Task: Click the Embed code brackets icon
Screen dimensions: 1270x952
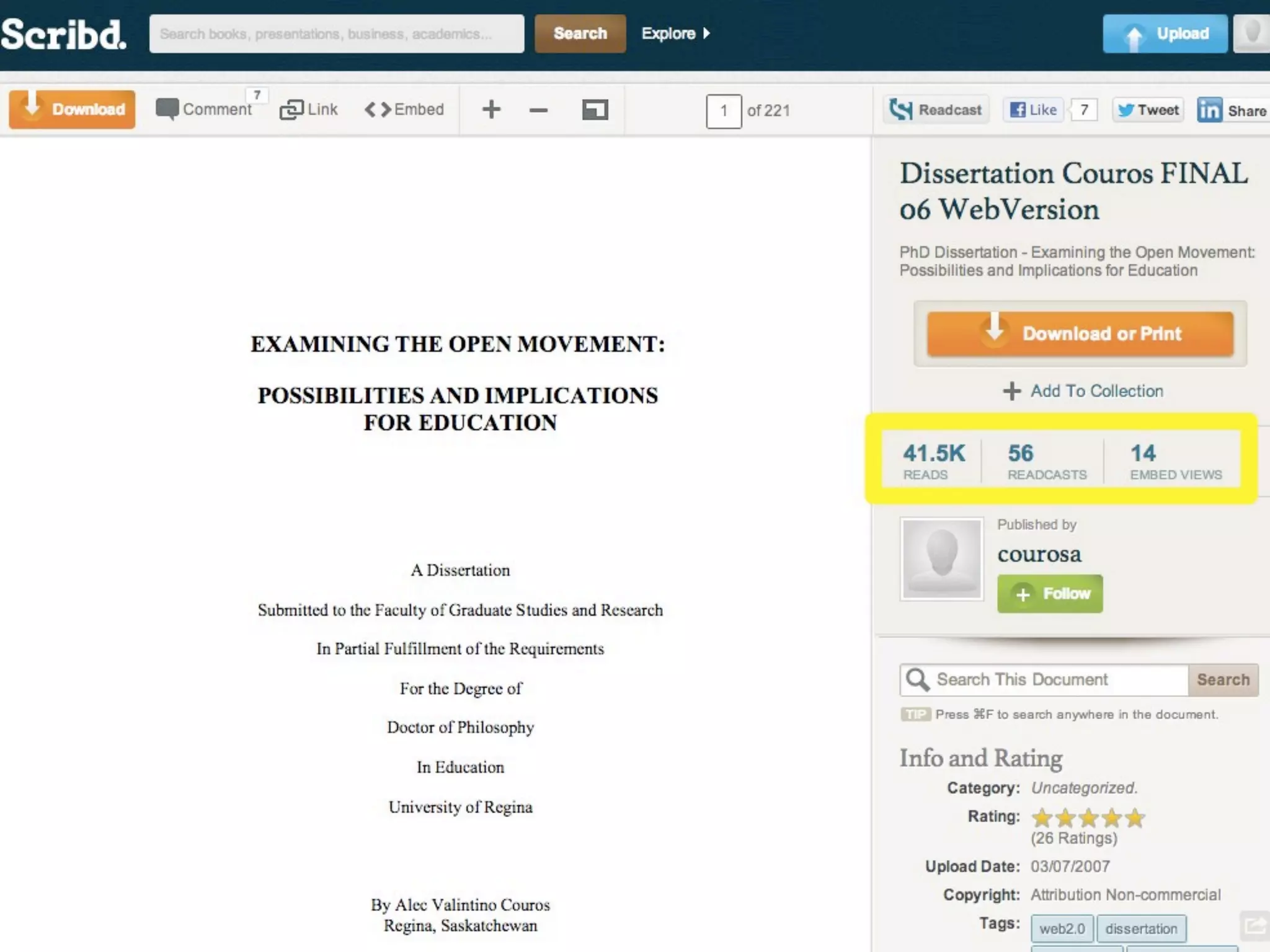Action: (x=378, y=110)
